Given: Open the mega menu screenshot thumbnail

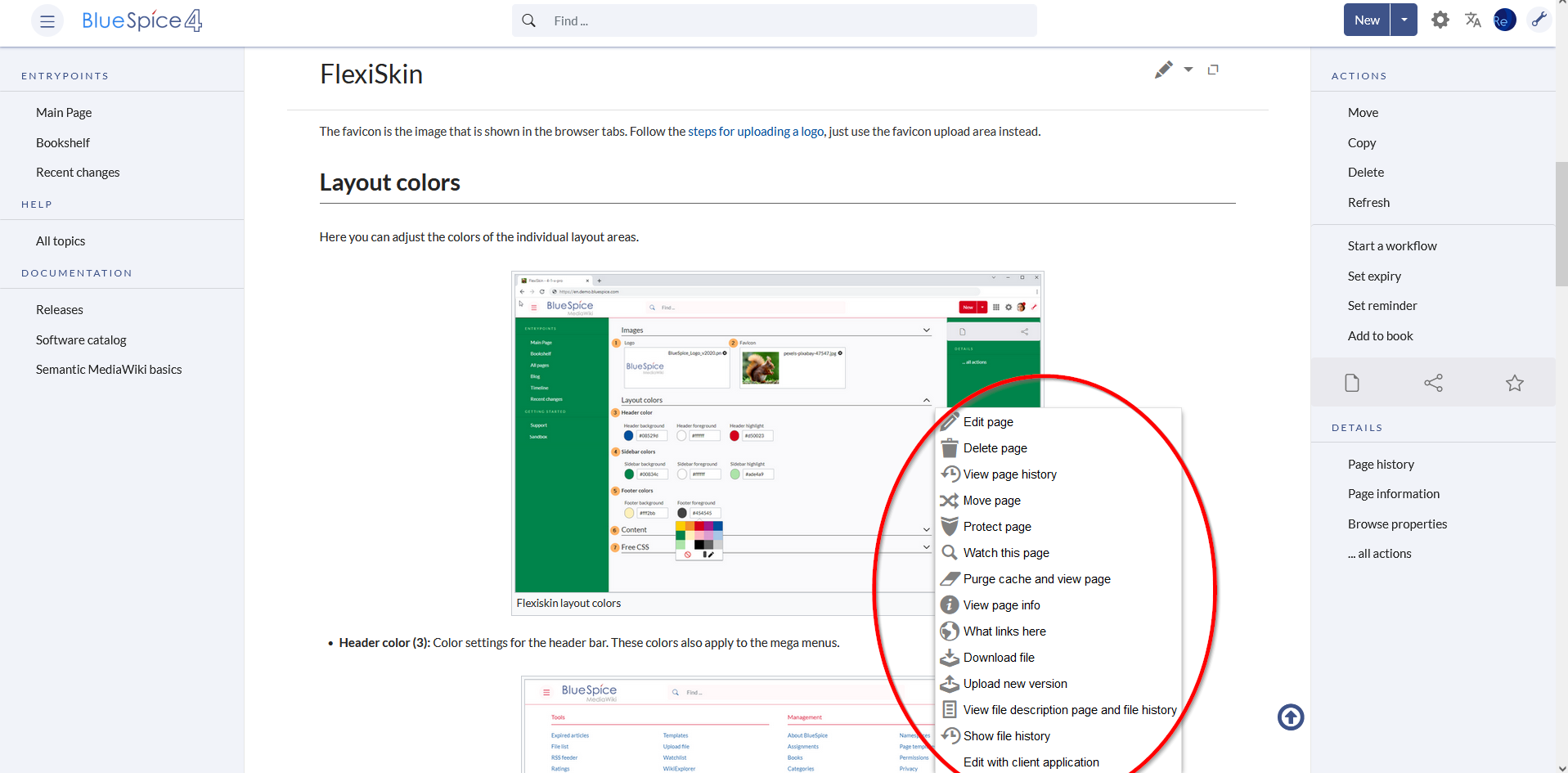Looking at the screenshot, I should click(728, 726).
